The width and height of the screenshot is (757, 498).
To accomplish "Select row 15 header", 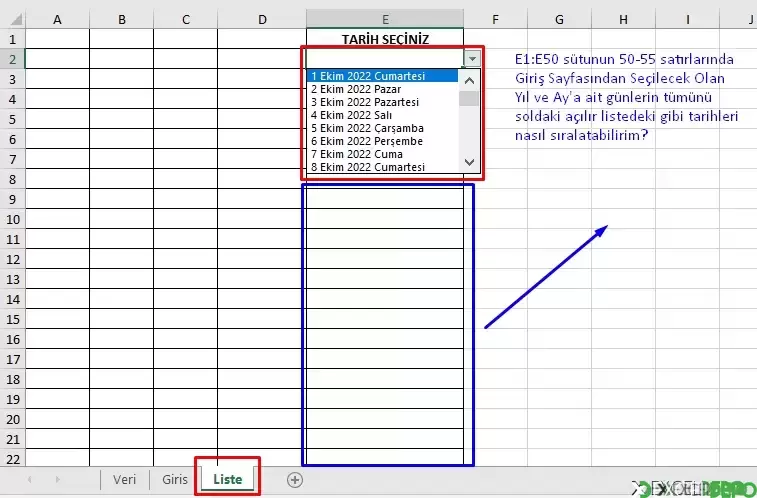I will coord(13,319).
